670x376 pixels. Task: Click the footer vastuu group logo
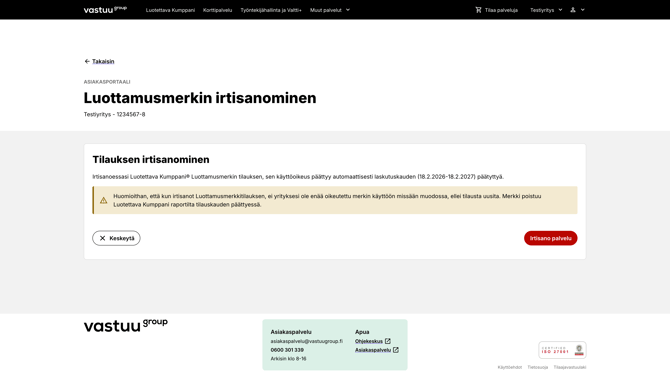[126, 325]
